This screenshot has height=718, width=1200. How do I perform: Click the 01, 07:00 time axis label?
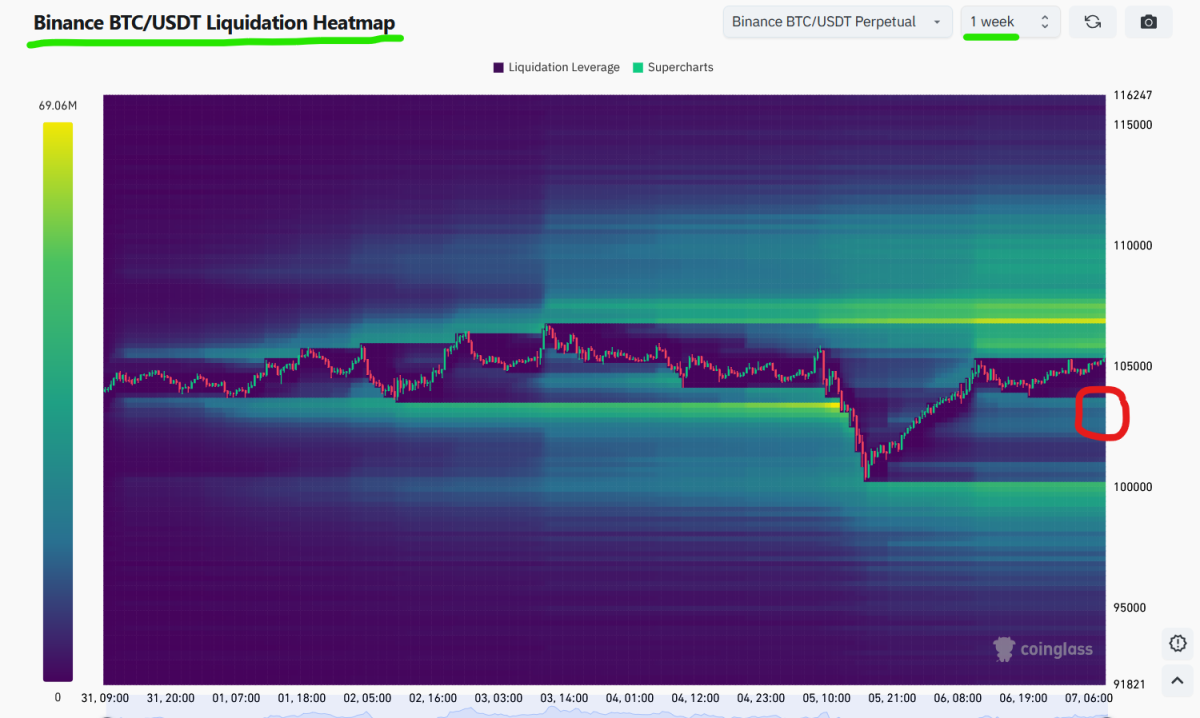click(x=238, y=698)
